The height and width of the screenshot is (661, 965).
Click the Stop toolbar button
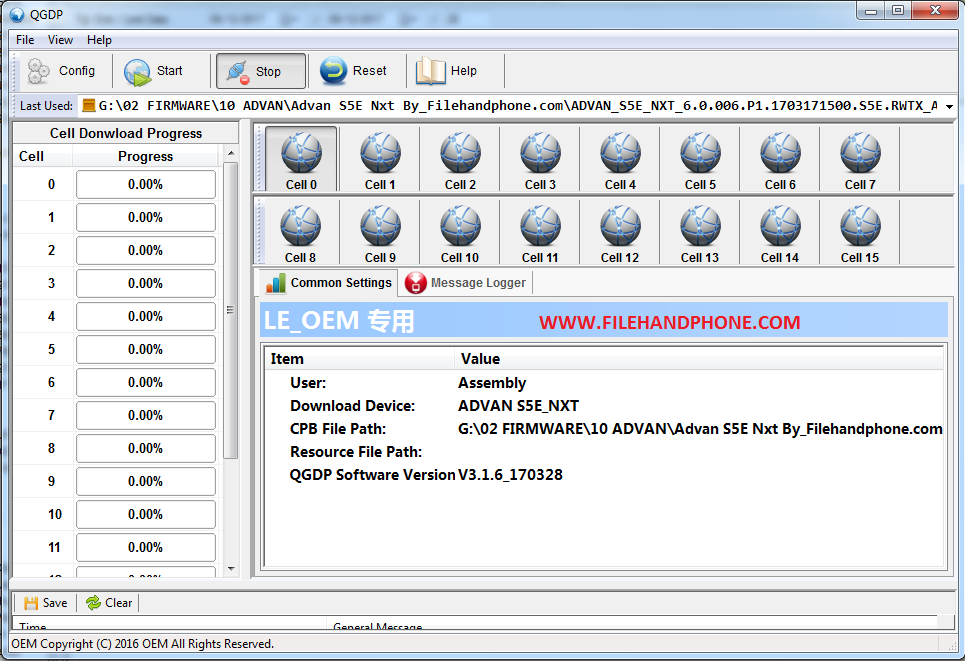click(x=261, y=71)
